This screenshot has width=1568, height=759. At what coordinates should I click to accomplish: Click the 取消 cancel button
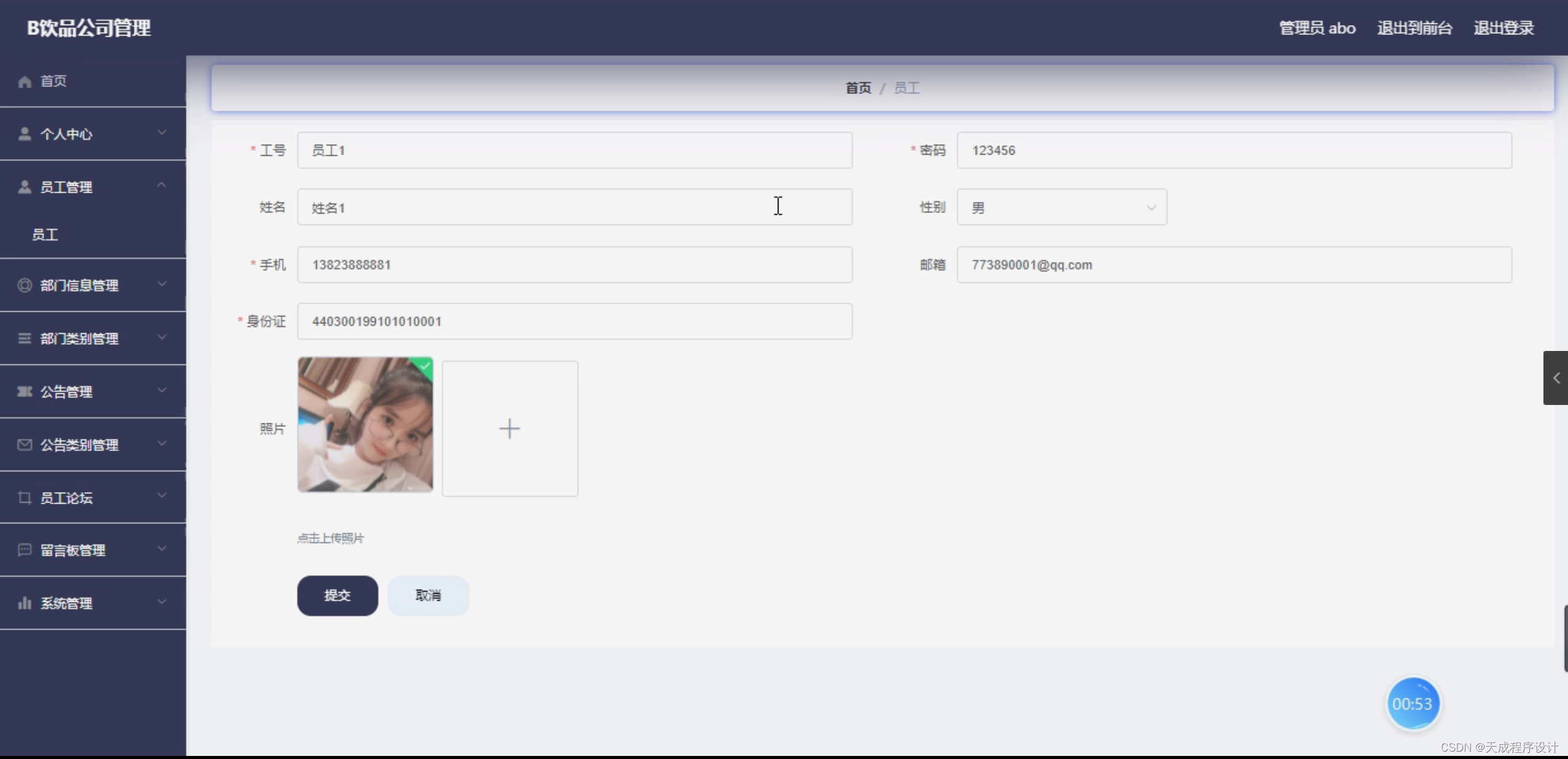pyautogui.click(x=428, y=595)
